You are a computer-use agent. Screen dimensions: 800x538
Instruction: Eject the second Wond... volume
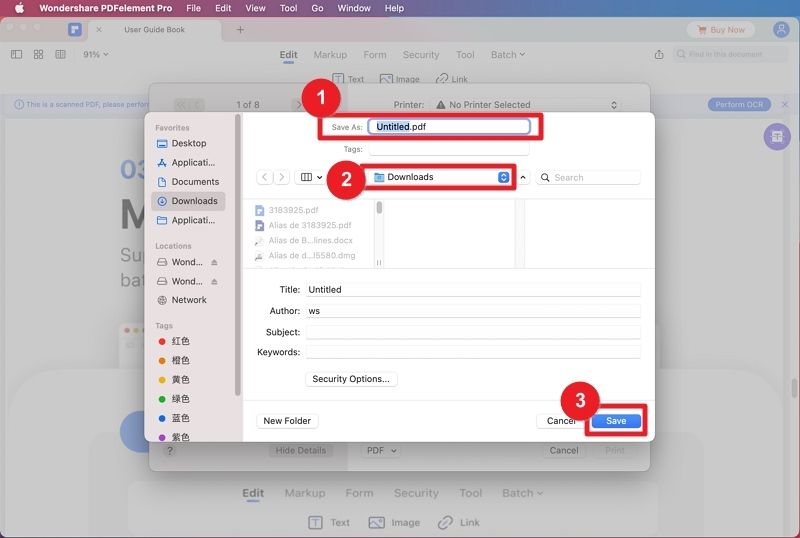(214, 282)
